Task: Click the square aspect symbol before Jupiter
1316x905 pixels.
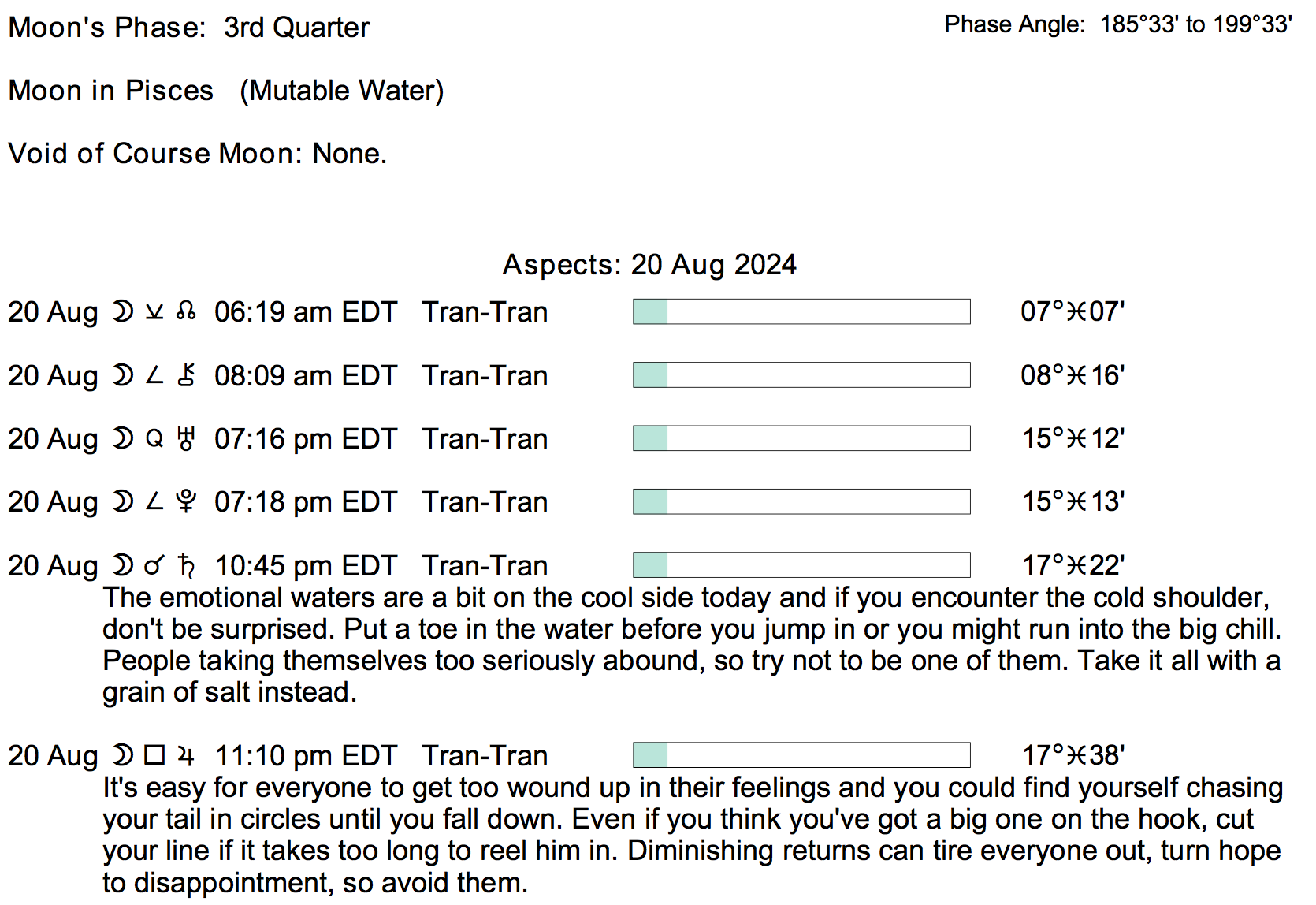Action: coord(154,756)
